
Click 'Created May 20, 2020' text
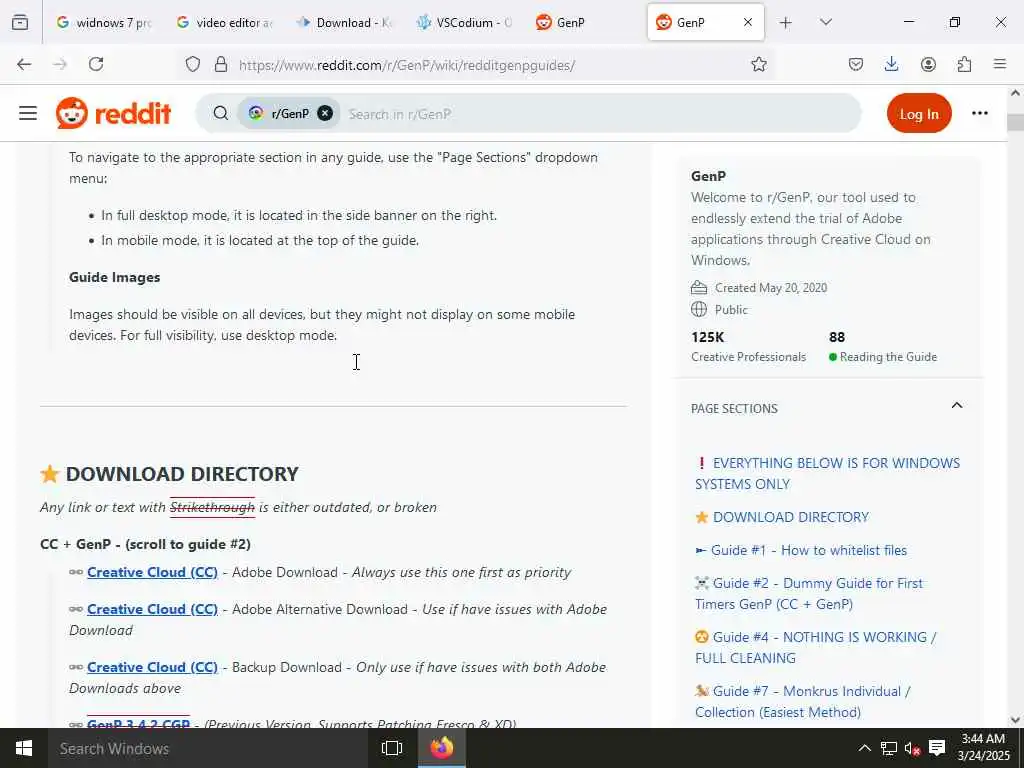pyautogui.click(x=771, y=288)
